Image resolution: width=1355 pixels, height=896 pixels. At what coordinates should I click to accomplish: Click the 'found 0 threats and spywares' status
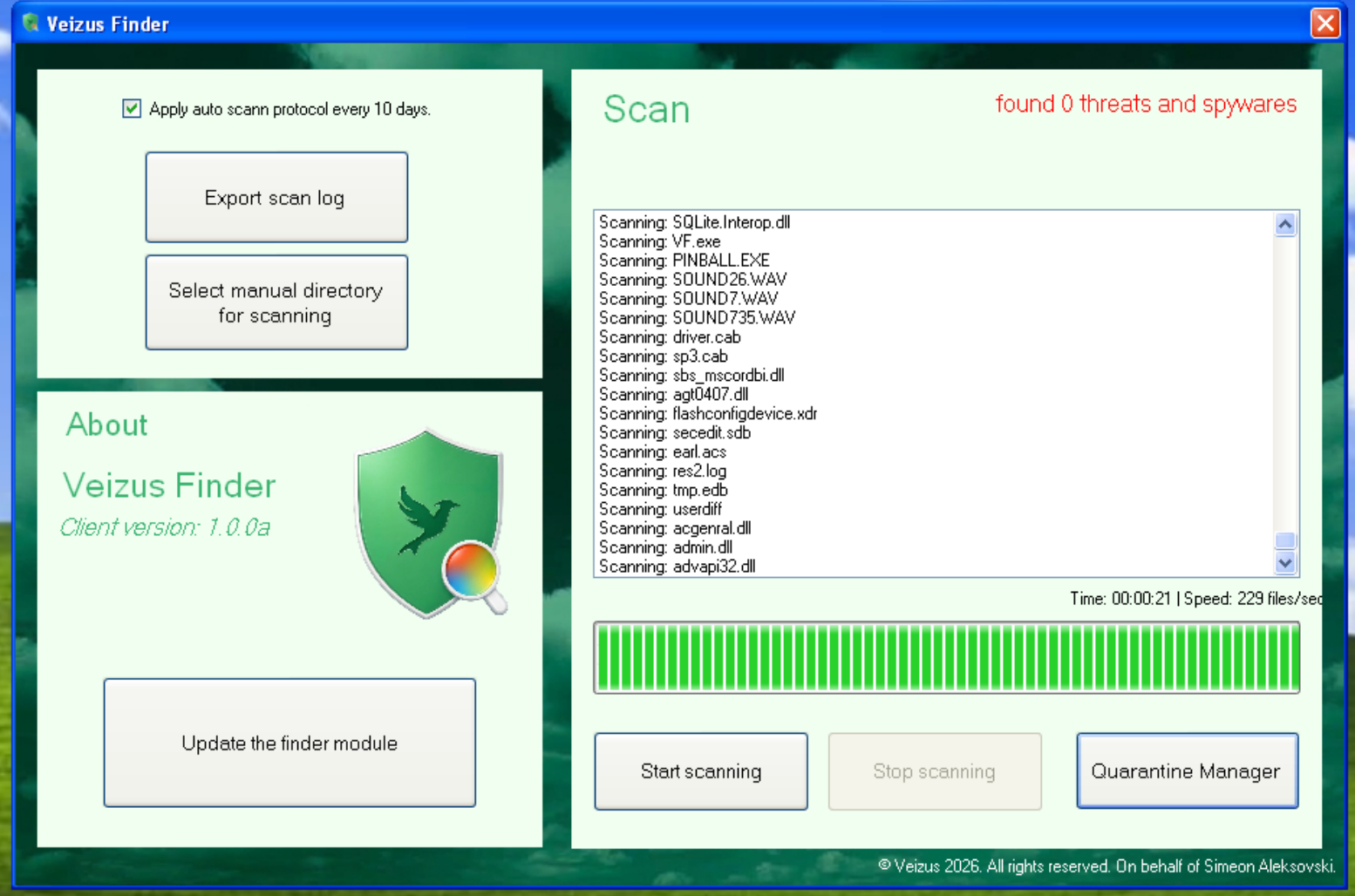click(1146, 105)
